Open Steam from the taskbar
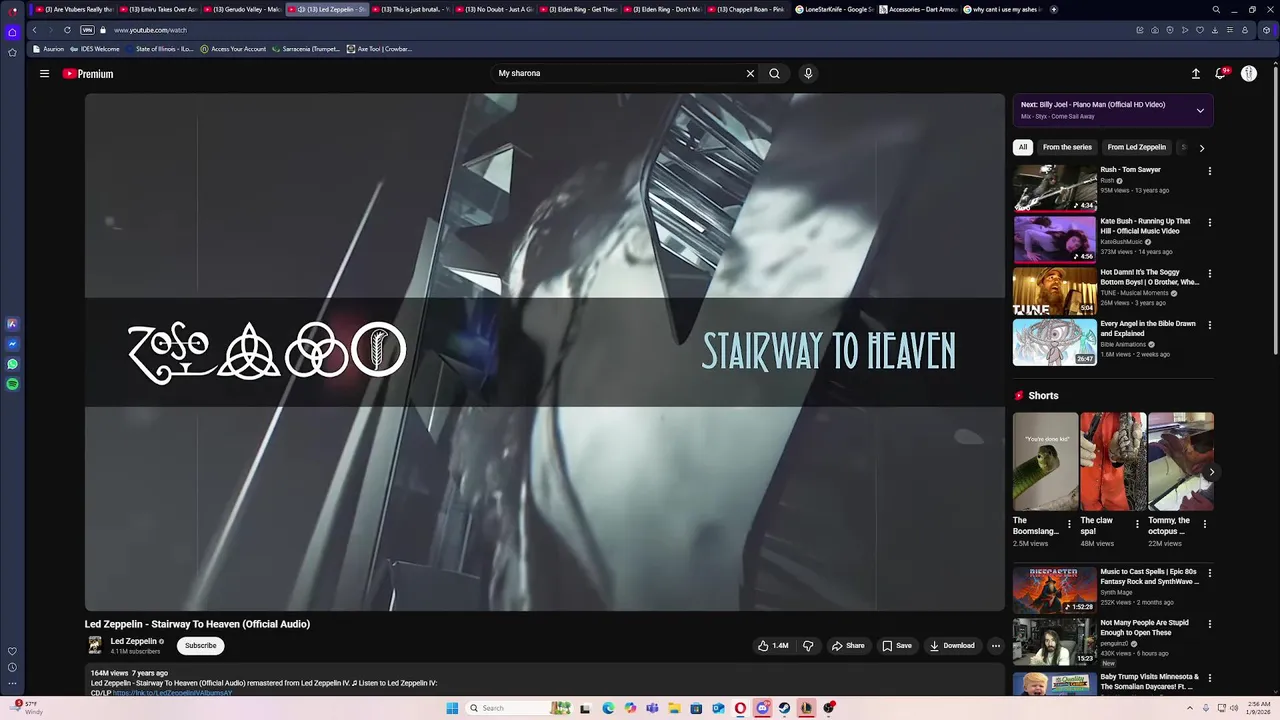 click(784, 708)
